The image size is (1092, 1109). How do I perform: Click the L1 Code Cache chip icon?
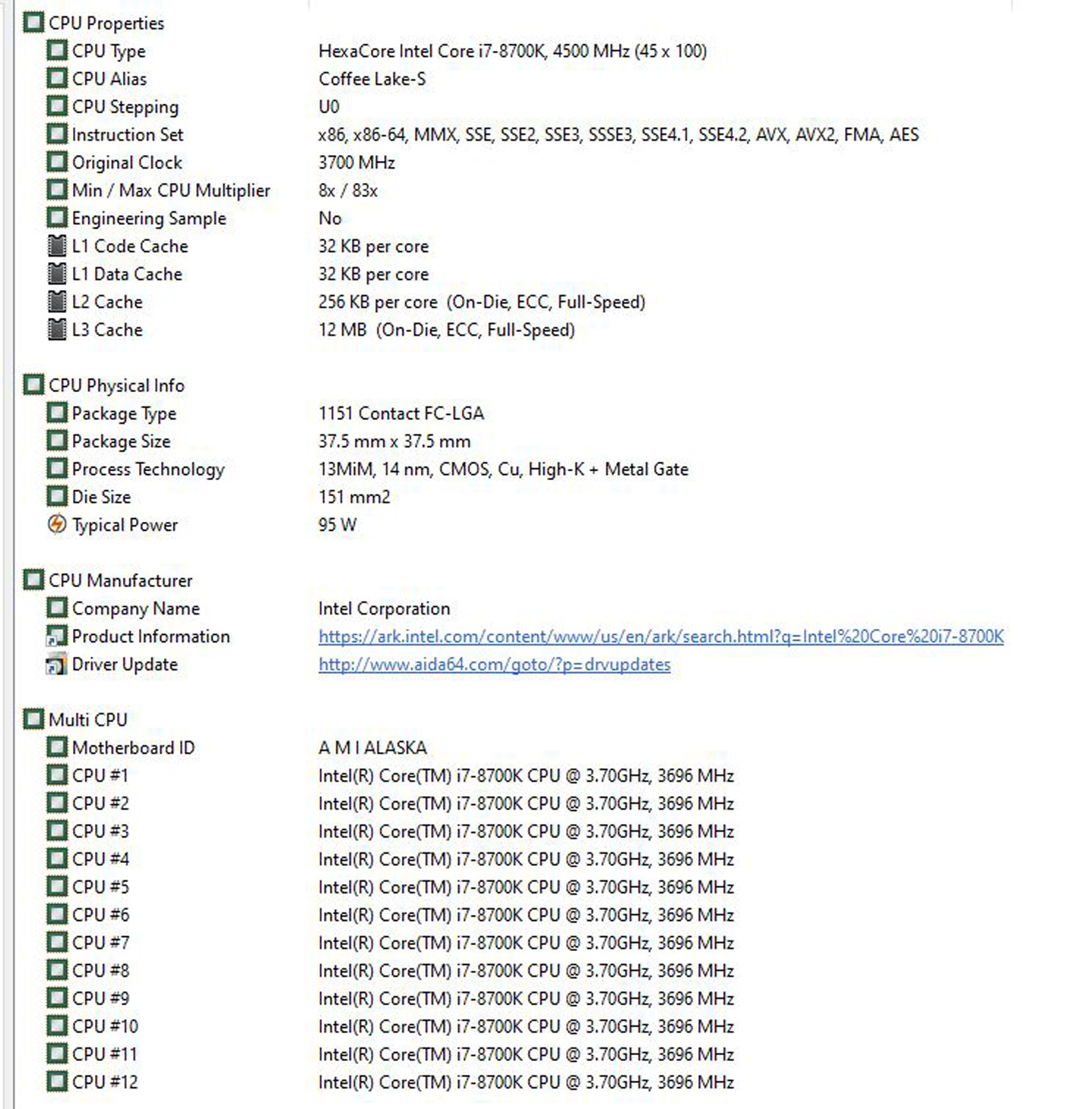(57, 246)
